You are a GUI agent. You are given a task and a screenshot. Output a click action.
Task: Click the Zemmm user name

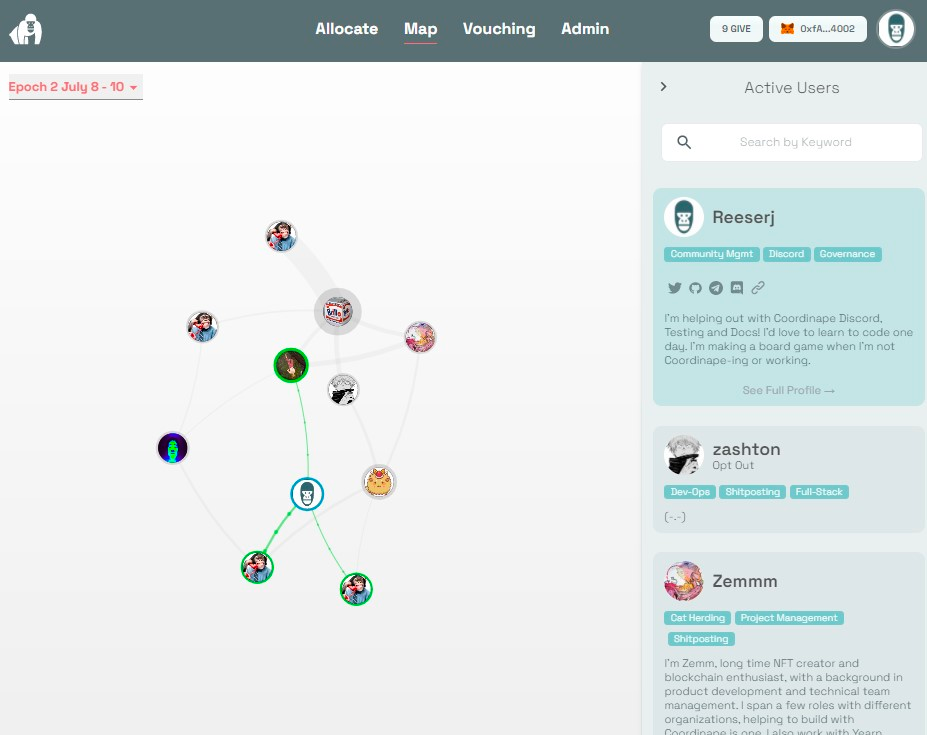(x=744, y=581)
